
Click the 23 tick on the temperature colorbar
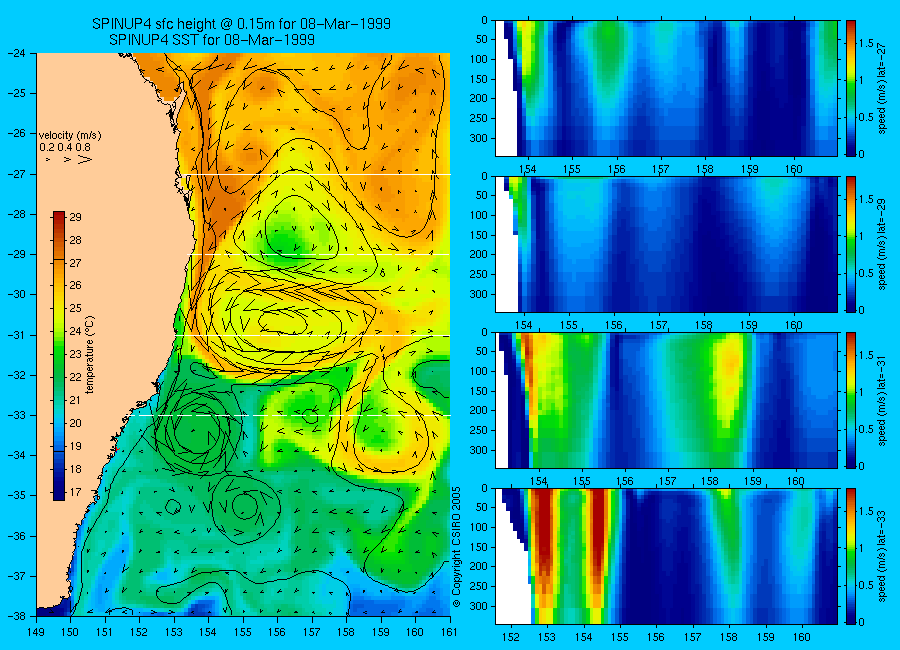(x=75, y=354)
